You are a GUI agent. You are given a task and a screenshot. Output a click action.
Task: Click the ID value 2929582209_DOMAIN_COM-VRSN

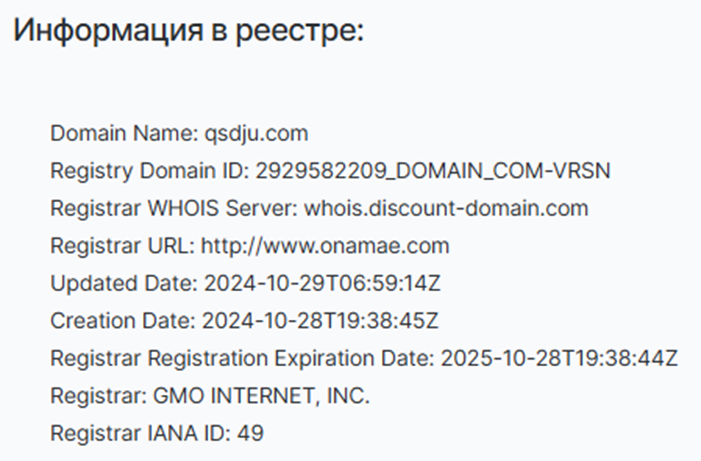coord(432,171)
